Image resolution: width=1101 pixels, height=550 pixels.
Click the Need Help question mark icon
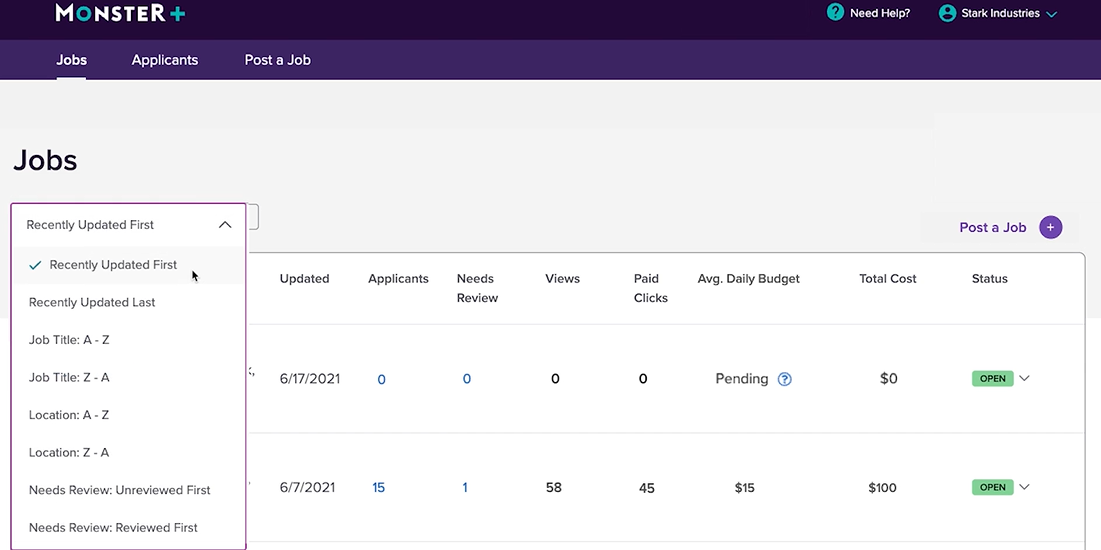click(x=836, y=13)
